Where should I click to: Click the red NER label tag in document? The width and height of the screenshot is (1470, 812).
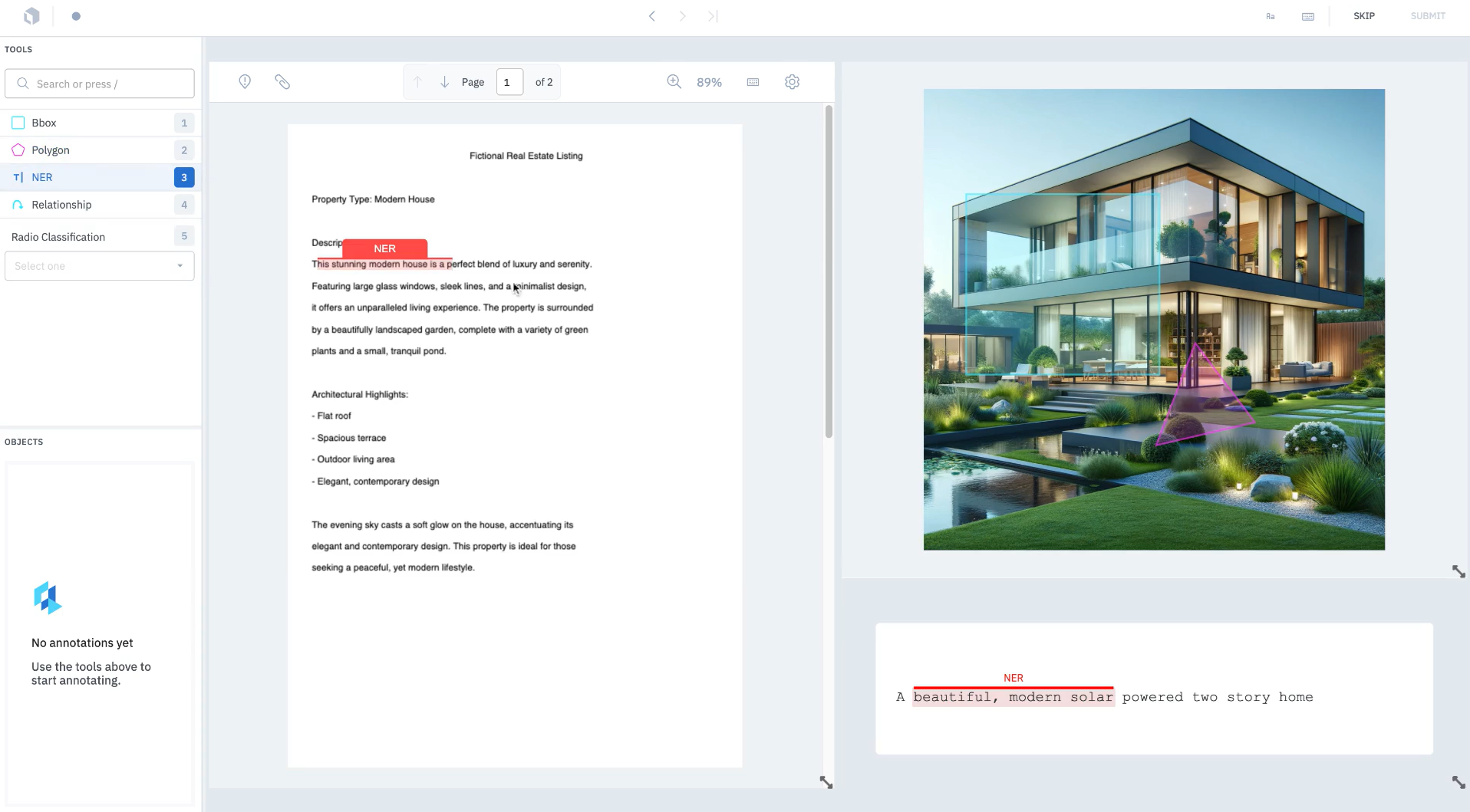click(384, 248)
